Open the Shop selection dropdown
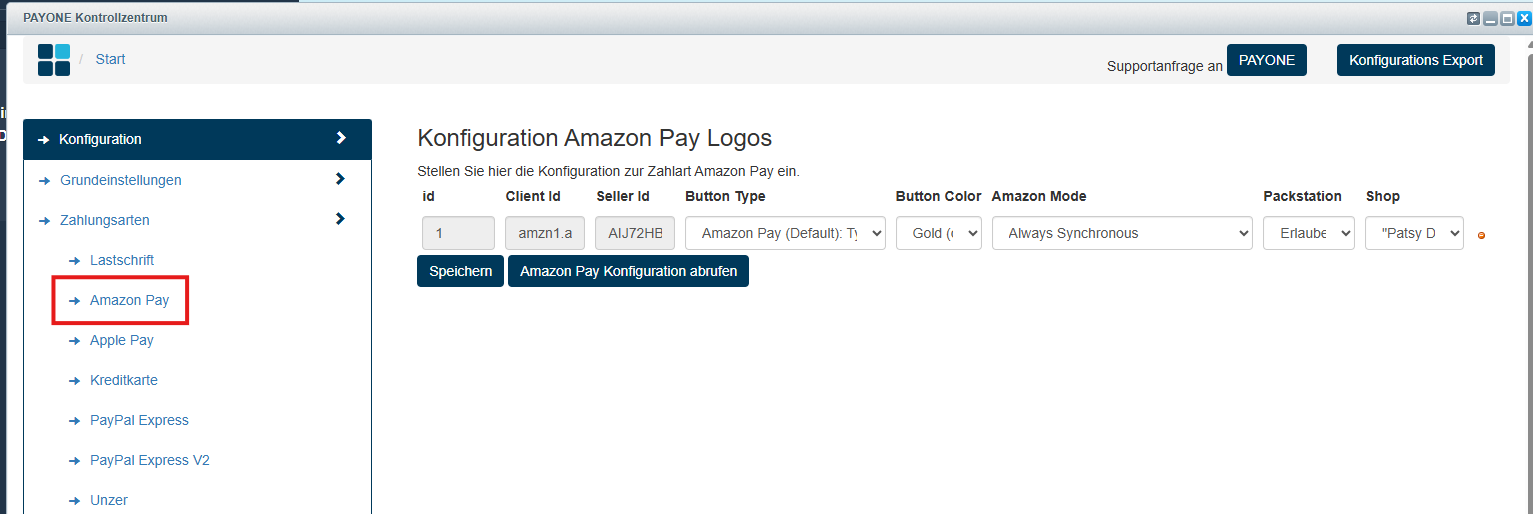Viewport: 1533px width, 514px height. [x=1414, y=233]
